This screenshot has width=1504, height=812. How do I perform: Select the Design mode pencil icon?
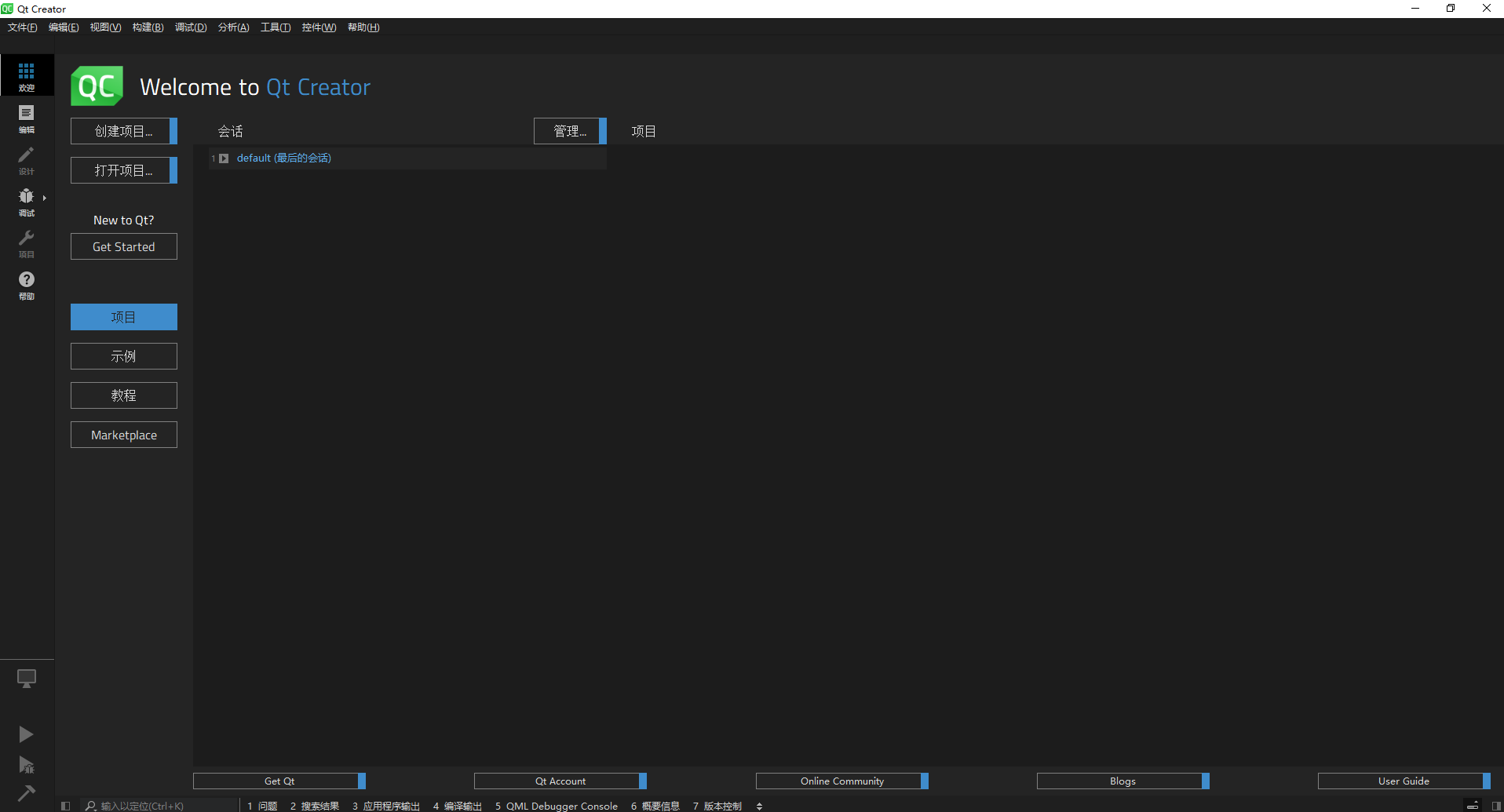(27, 160)
